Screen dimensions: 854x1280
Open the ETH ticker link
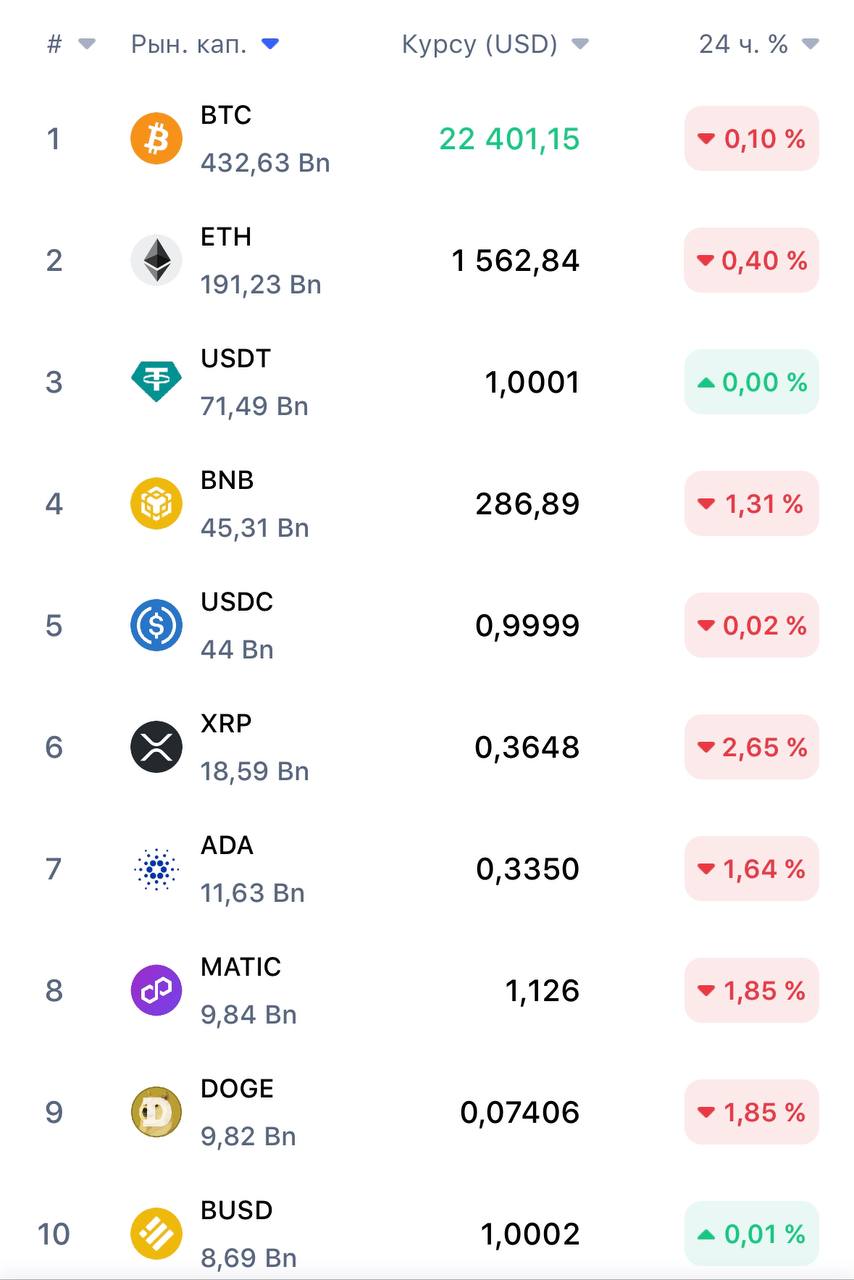tap(226, 237)
